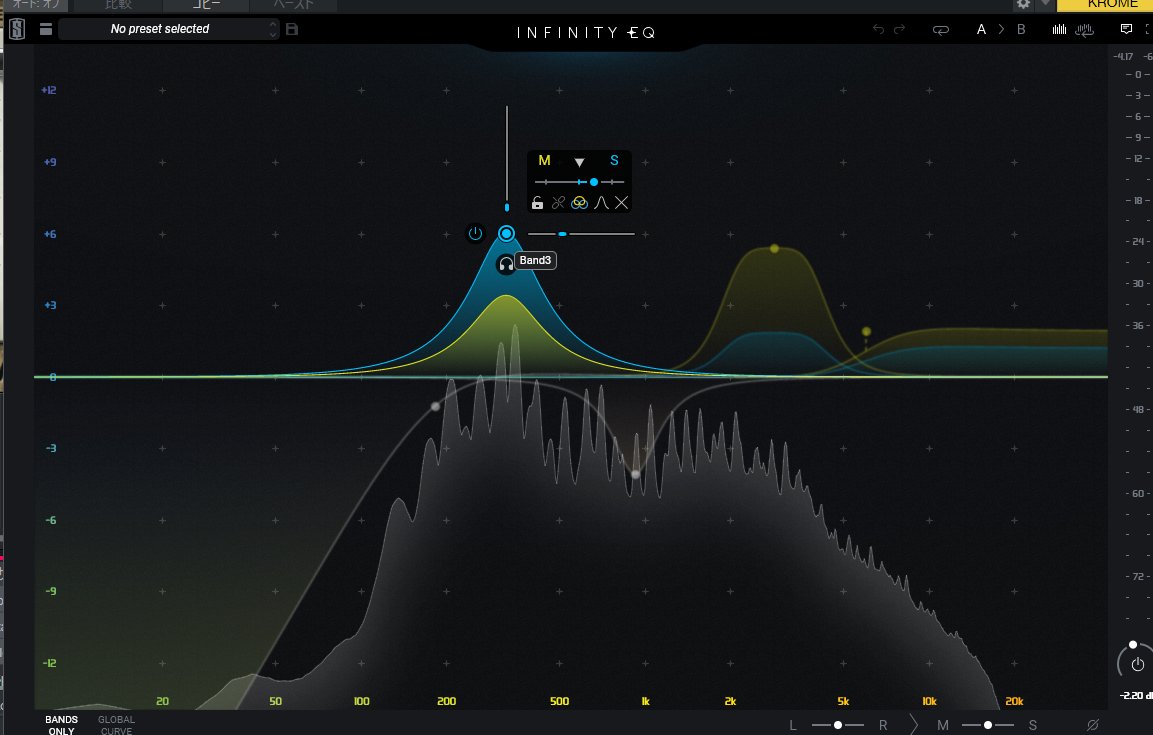Open the hamburger menu beside the preset field
The height and width of the screenshot is (735, 1153).
tap(46, 29)
